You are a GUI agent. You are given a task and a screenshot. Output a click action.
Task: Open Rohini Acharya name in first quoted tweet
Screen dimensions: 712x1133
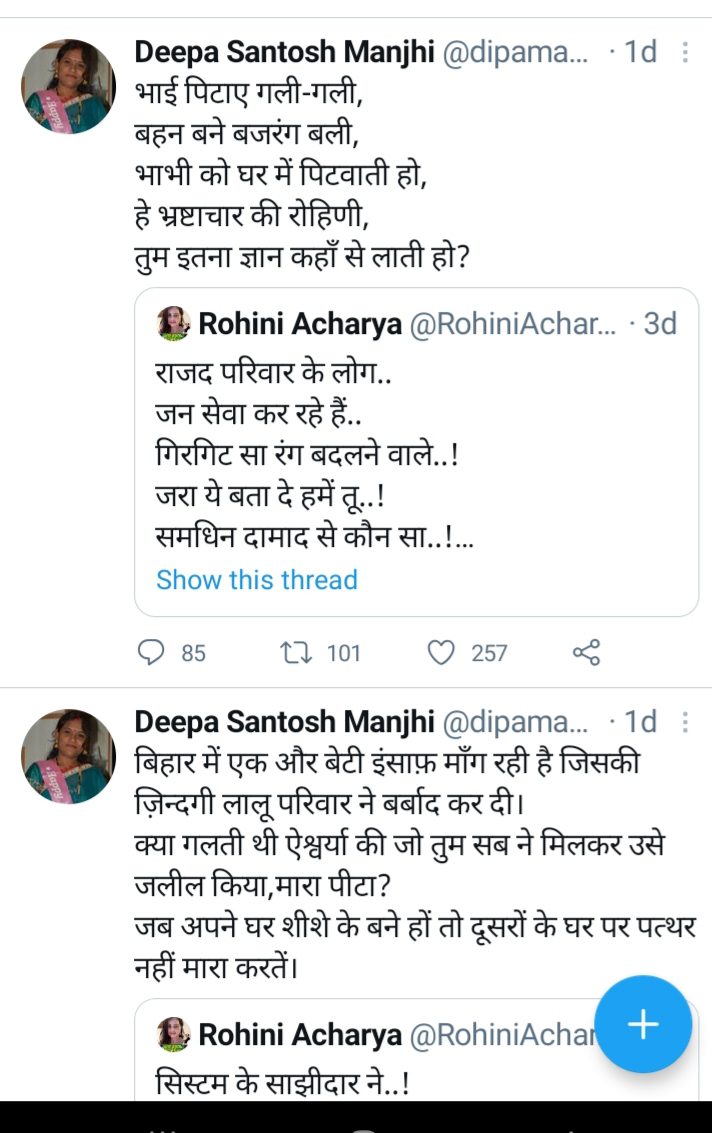pos(300,324)
